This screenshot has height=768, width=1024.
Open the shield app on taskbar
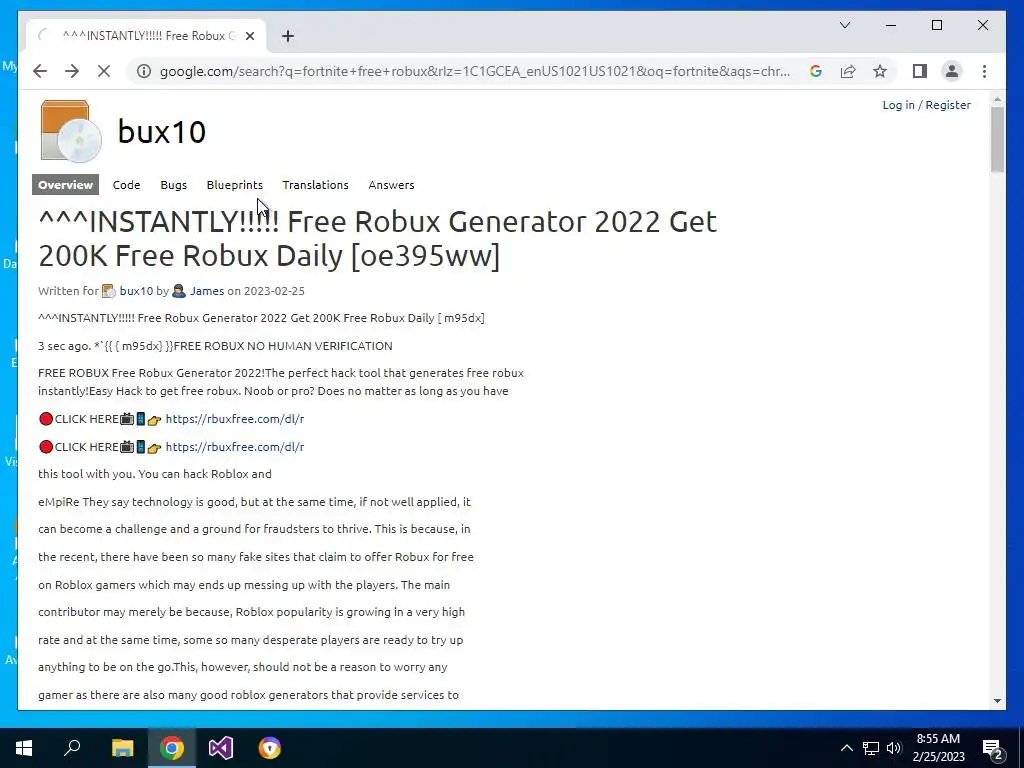(270, 748)
